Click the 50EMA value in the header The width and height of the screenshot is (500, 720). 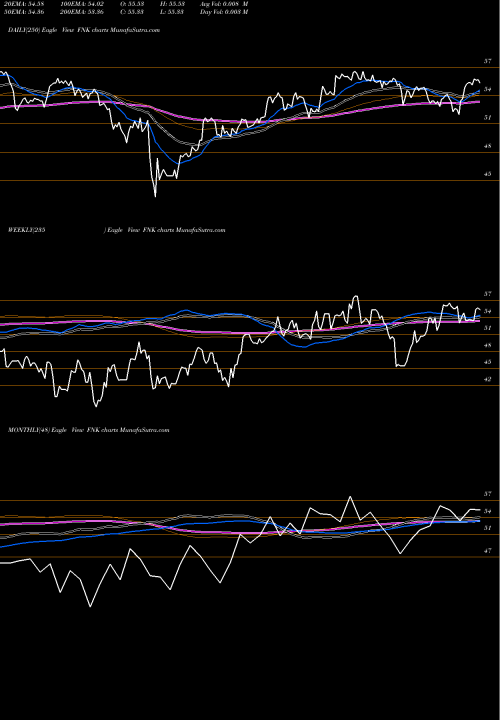tap(24, 12)
